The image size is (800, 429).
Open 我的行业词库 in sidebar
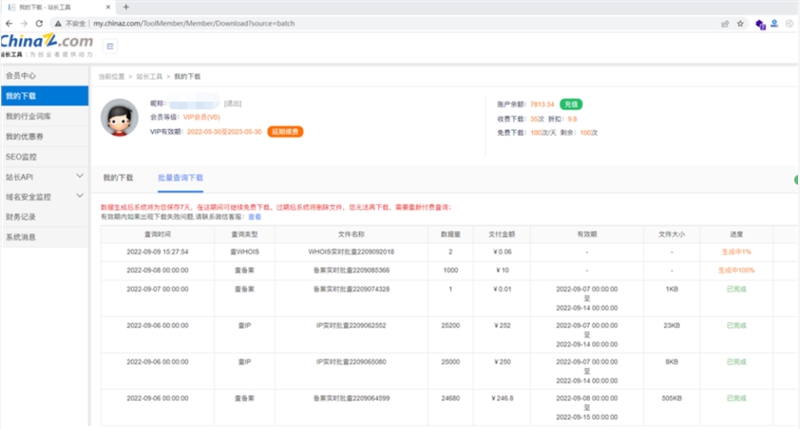pyautogui.click(x=44, y=116)
